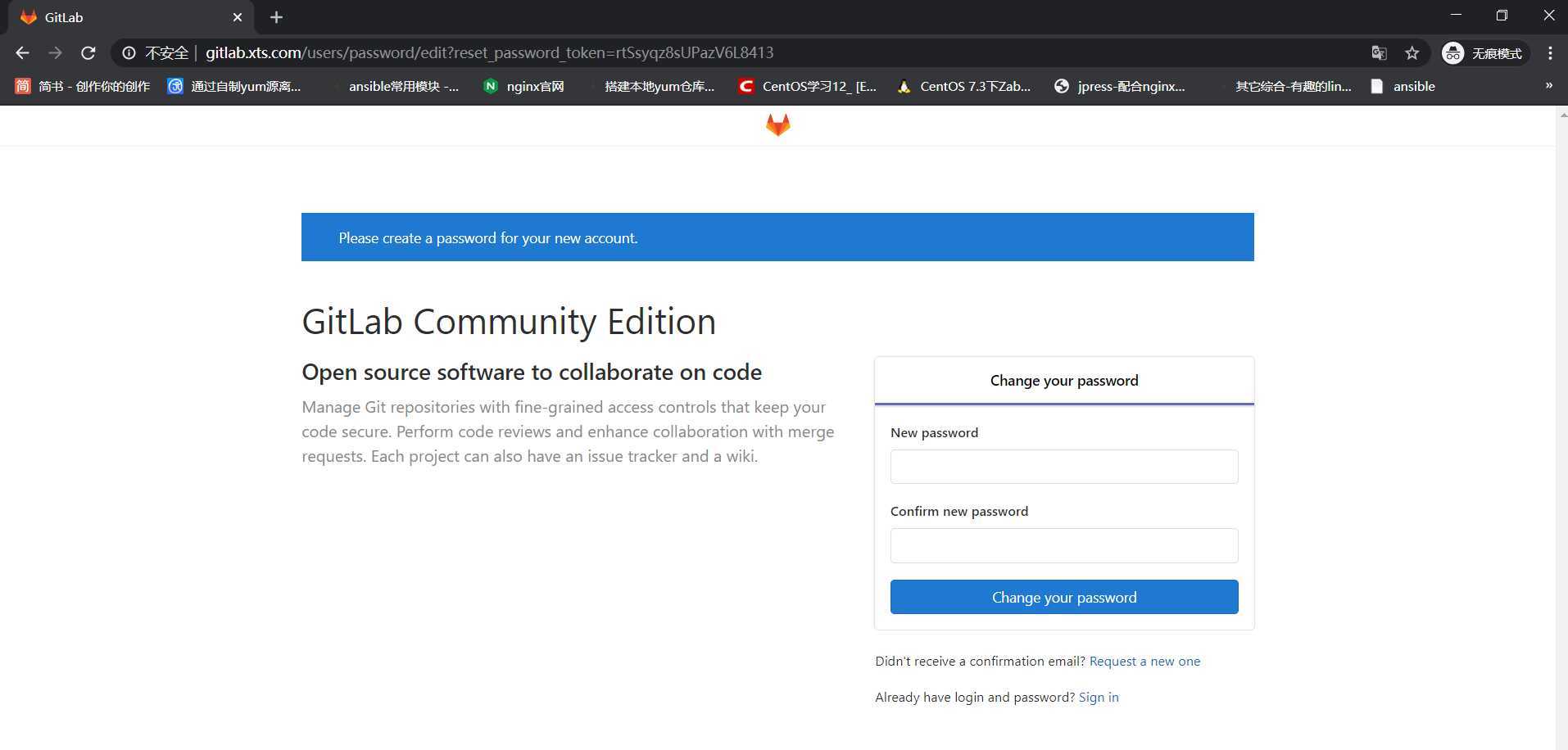
Task: Click the Sign in link
Action: [1099, 698]
